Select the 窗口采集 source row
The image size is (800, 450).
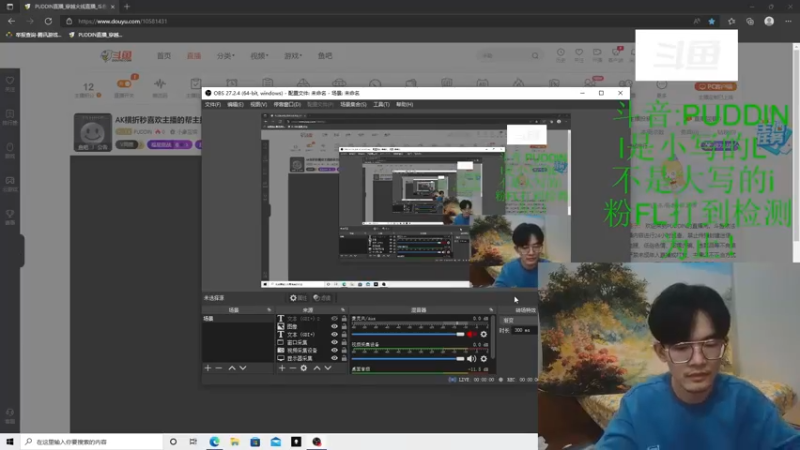(312, 342)
